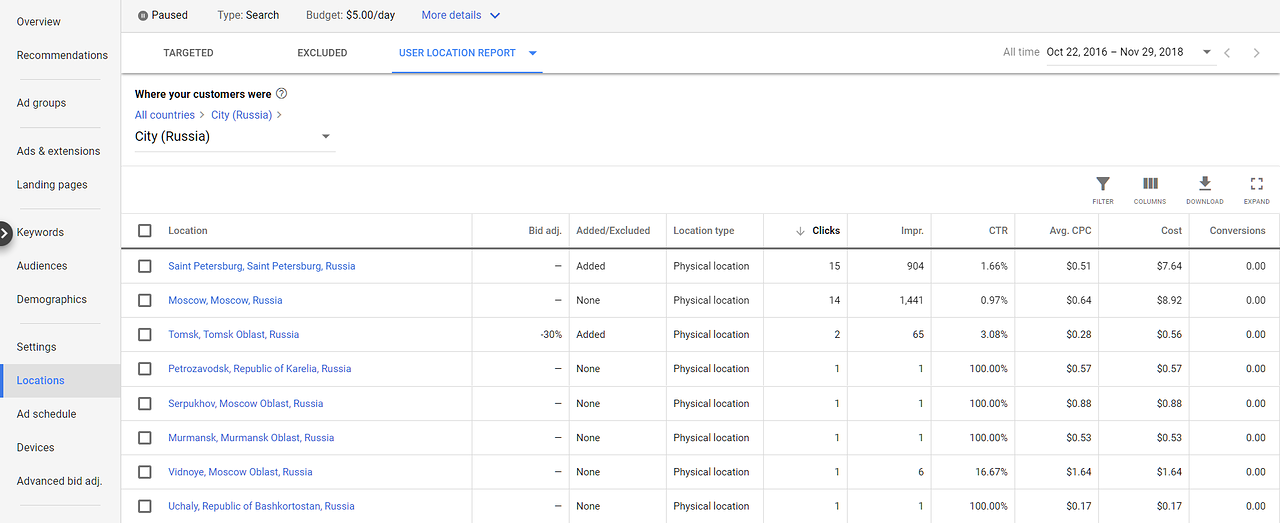Screen dimensions: 1280x523
Task: Check the Murmansk row checkbox
Action: pos(145,438)
